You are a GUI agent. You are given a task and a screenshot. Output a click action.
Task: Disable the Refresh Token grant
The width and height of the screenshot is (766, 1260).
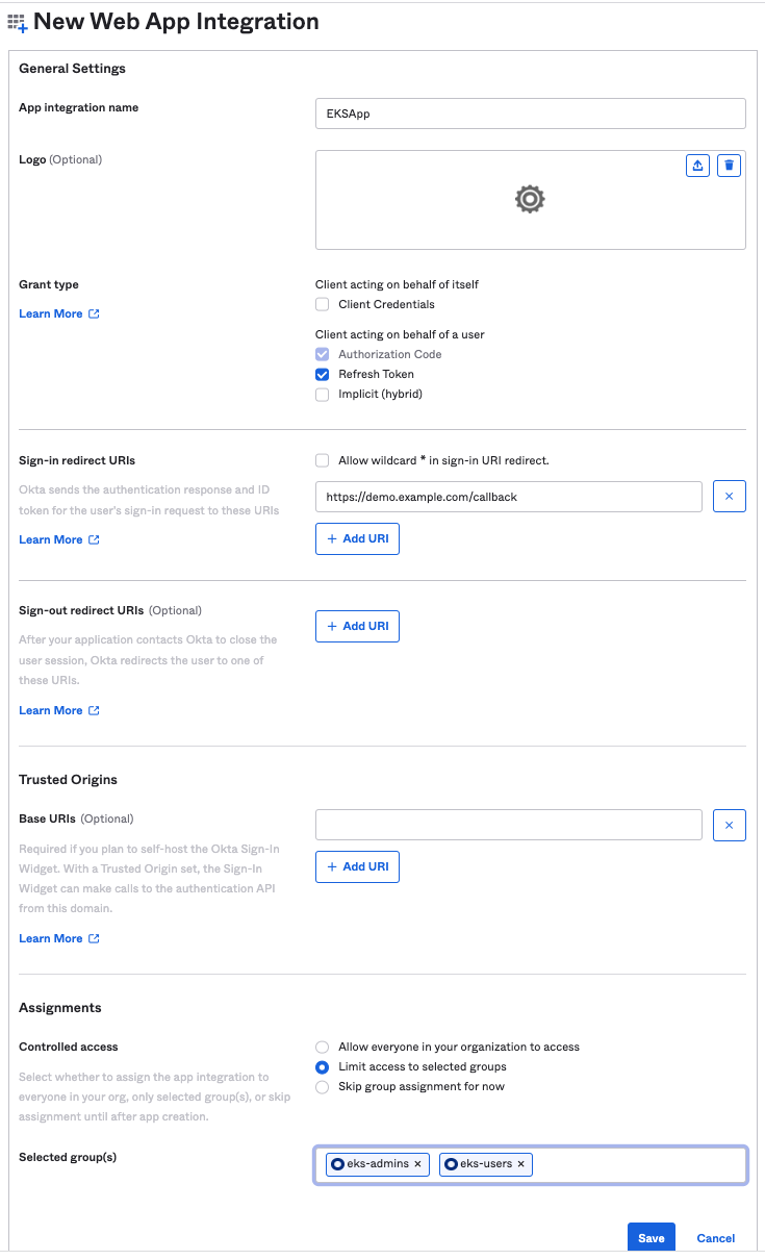322,374
